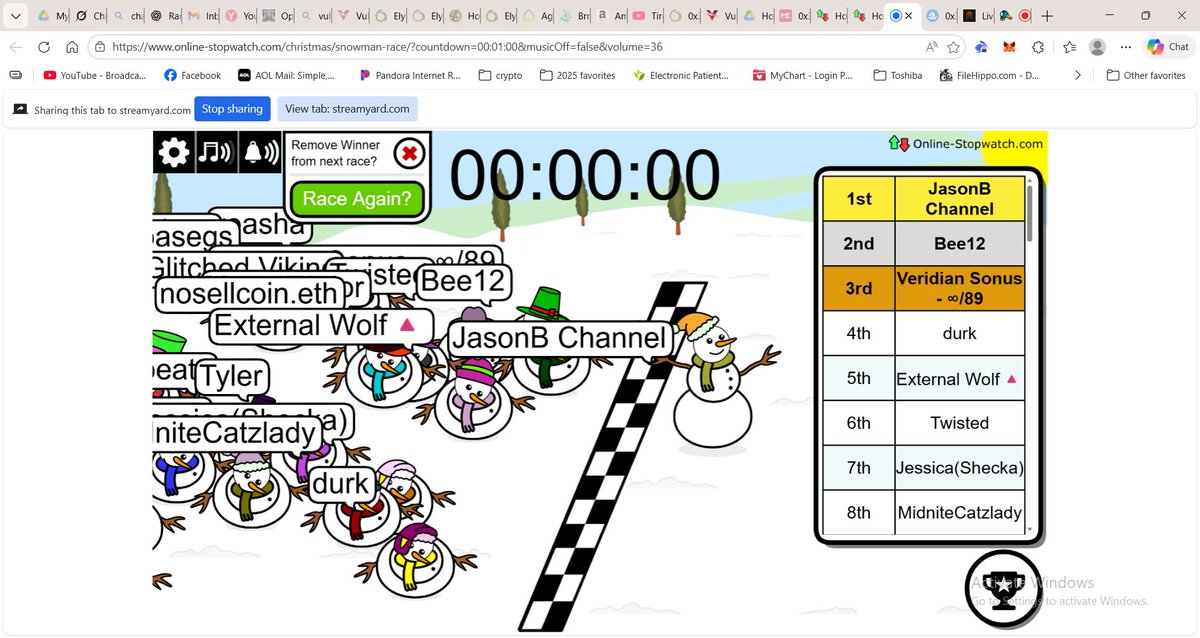
Task: Expand the Other favorites folder
Action: click(1146, 75)
